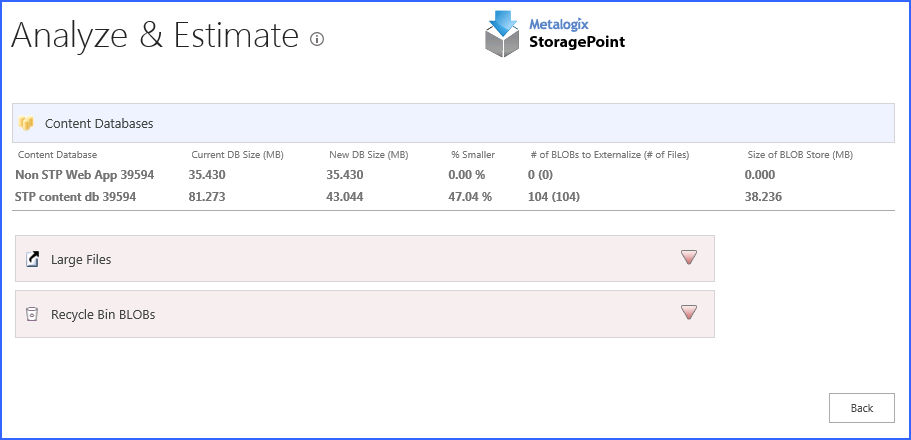The height and width of the screenshot is (440, 911).
Task: Click the Size of BLOB Store (MB) header
Action: (x=800, y=155)
